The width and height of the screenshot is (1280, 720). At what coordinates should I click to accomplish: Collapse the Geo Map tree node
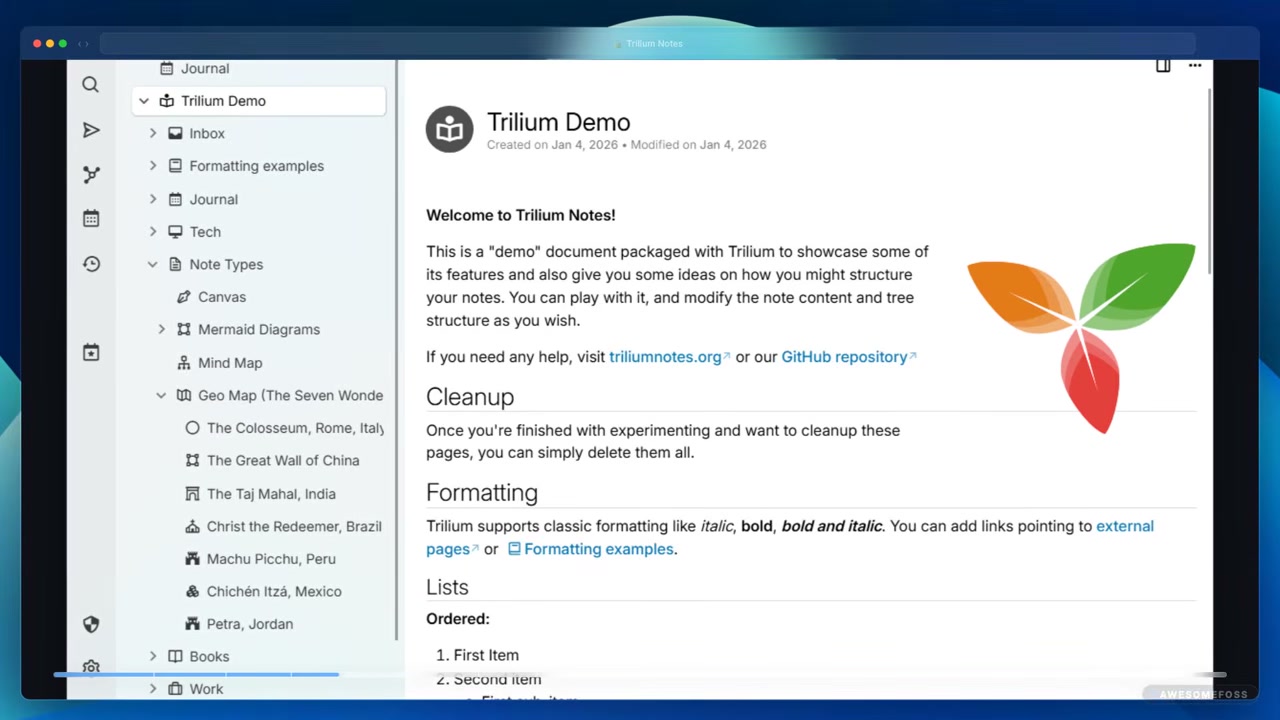pos(162,395)
